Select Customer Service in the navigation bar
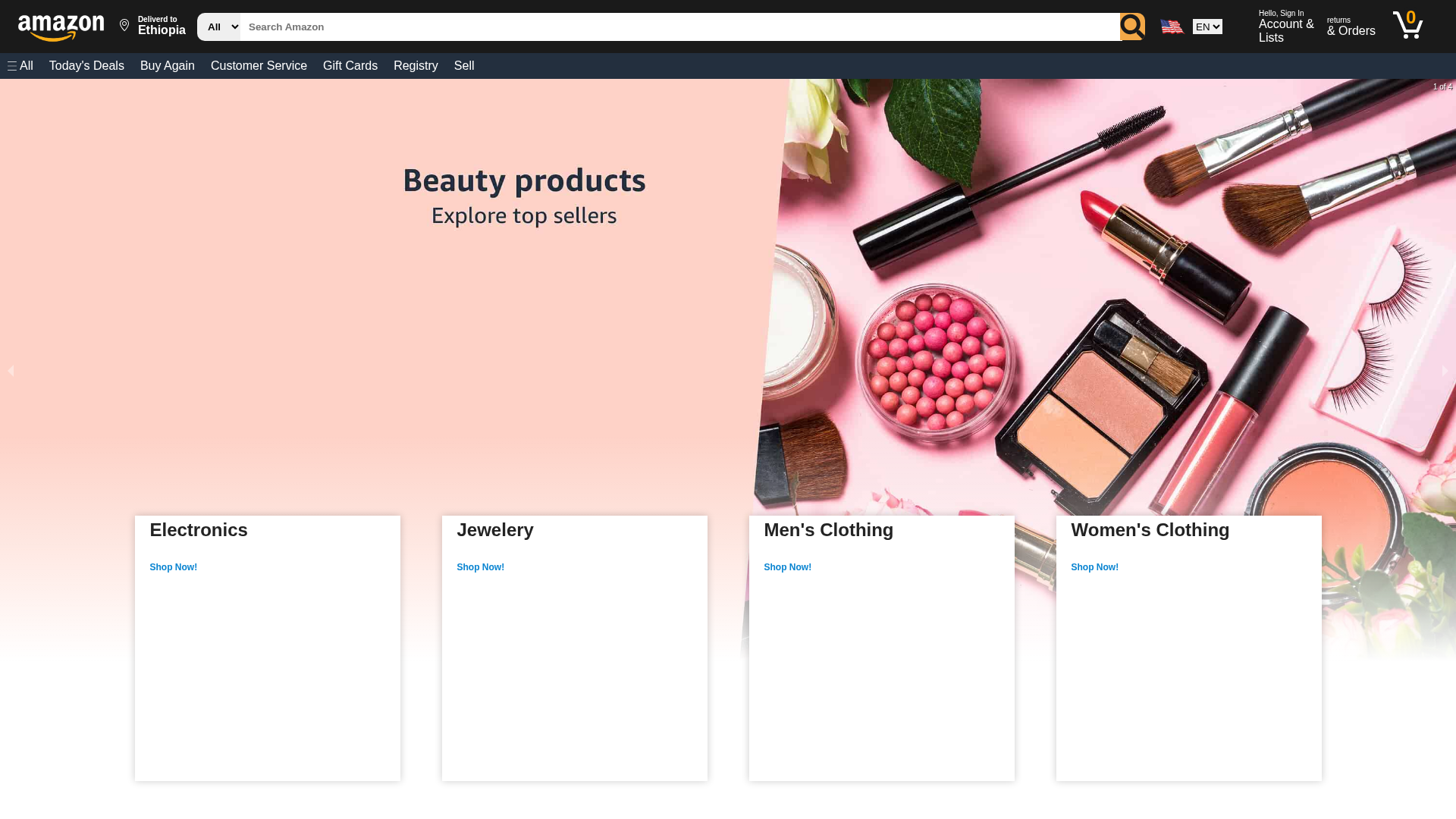Viewport: 1456px width, 819px height. click(259, 66)
